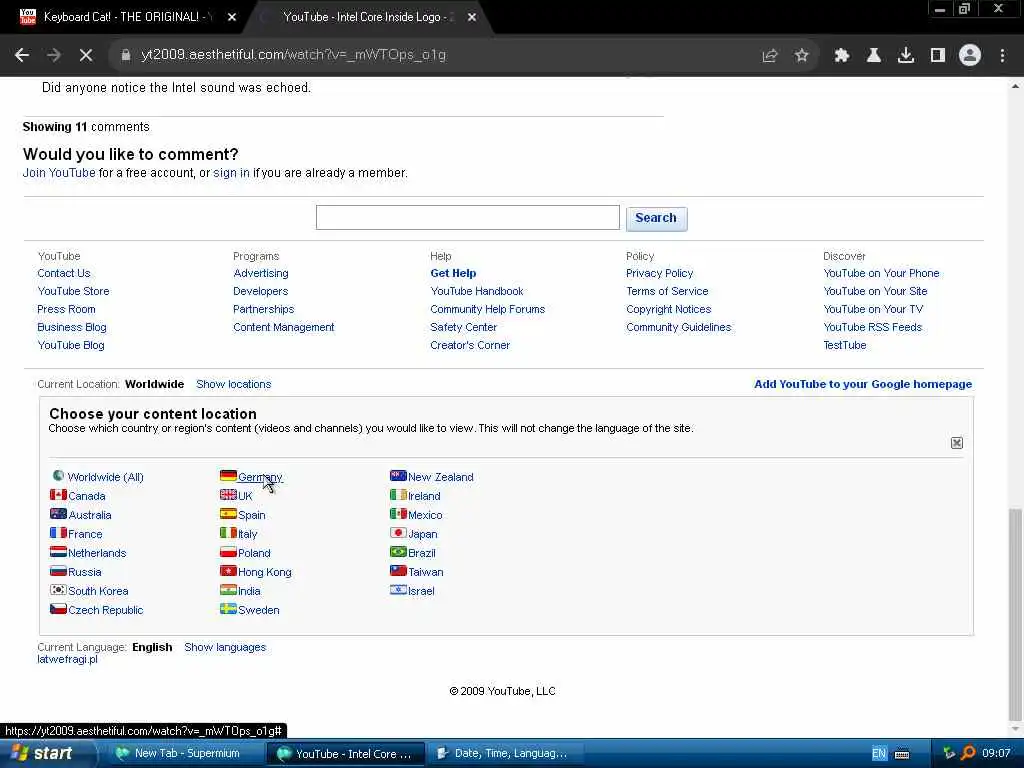
Task: Open the browser three-dot menu
Action: [1002, 56]
